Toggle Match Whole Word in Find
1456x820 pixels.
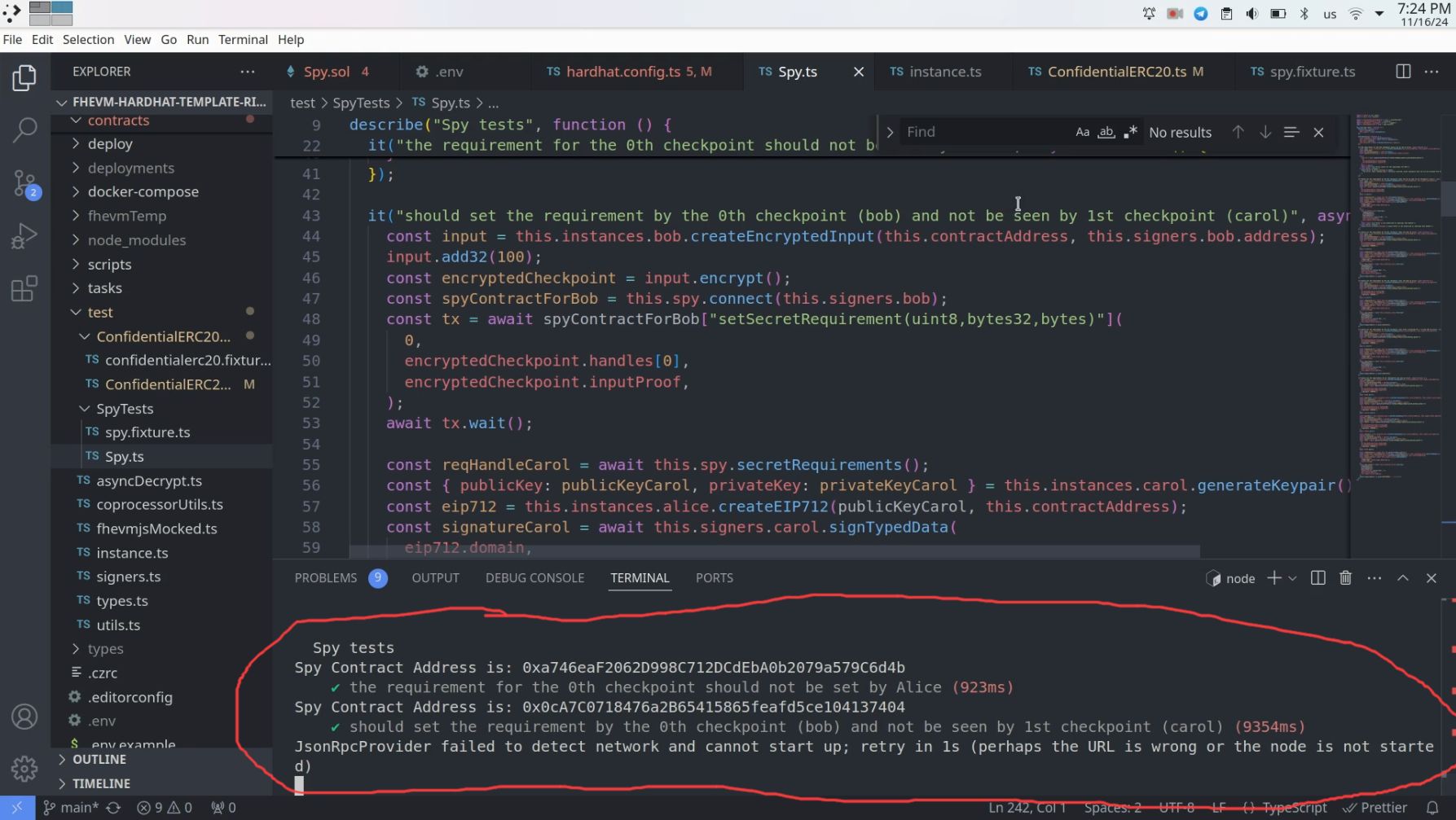pyautogui.click(x=1106, y=132)
